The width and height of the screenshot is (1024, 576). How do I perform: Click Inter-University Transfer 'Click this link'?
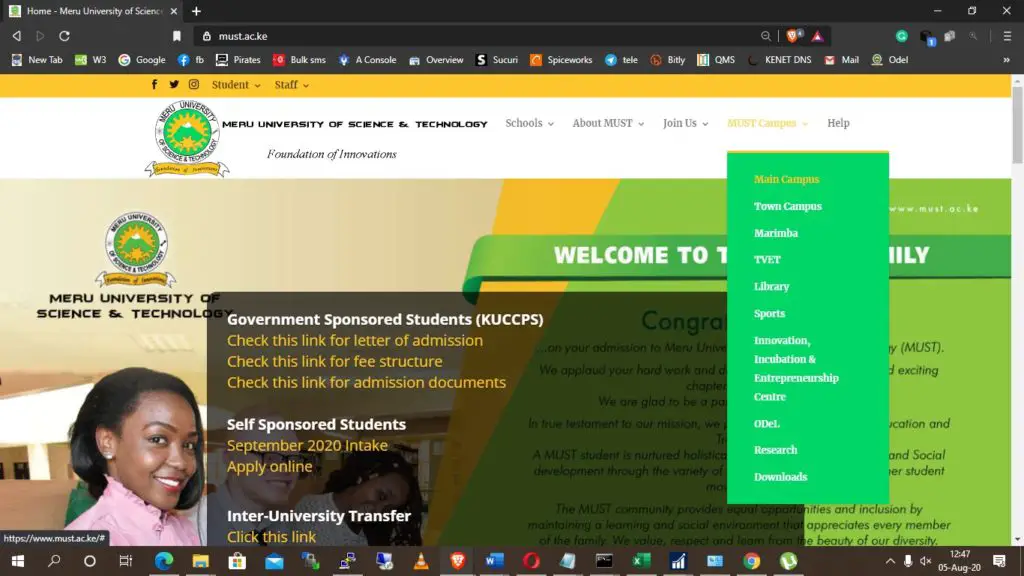(x=271, y=537)
